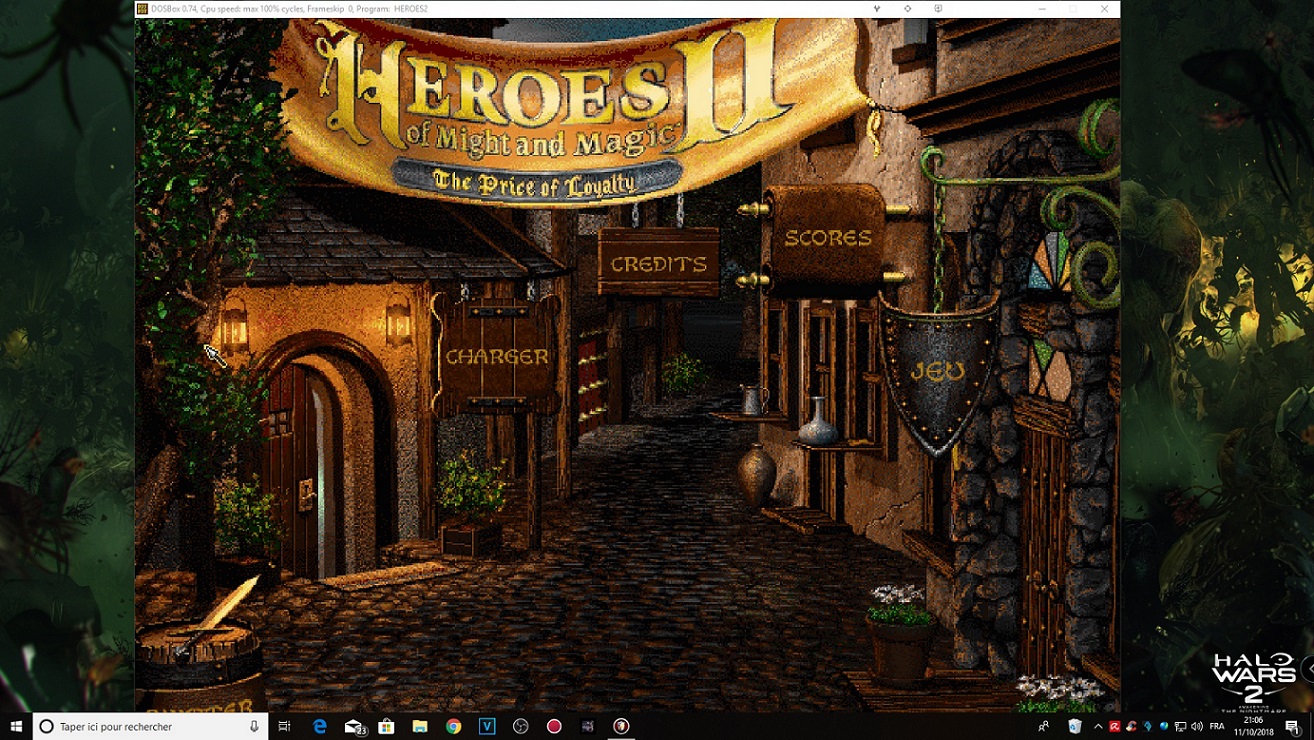Open the network status tray icon
Screen dimensions: 1314x740
tap(1181, 726)
